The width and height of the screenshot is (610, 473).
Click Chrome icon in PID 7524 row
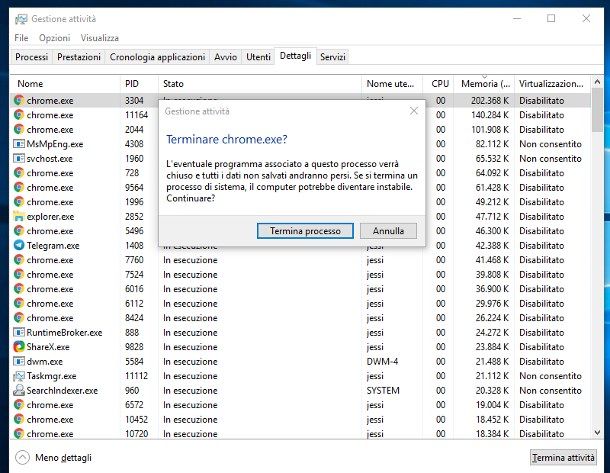19,274
